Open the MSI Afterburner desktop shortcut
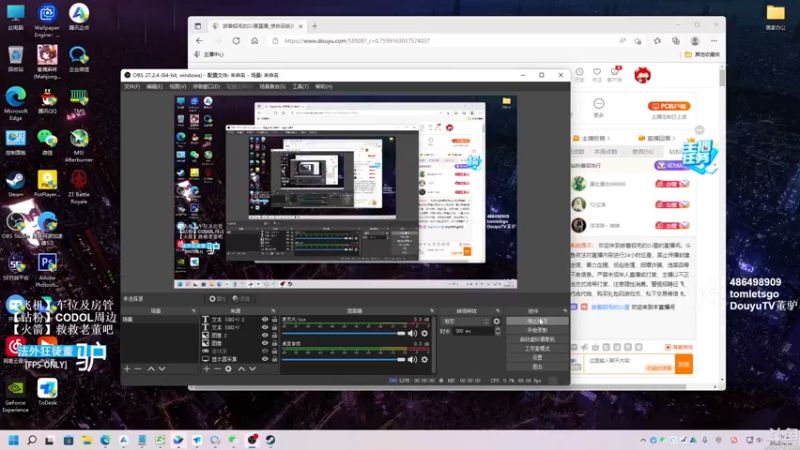Image resolution: width=800 pixels, height=450 pixels. [79, 145]
